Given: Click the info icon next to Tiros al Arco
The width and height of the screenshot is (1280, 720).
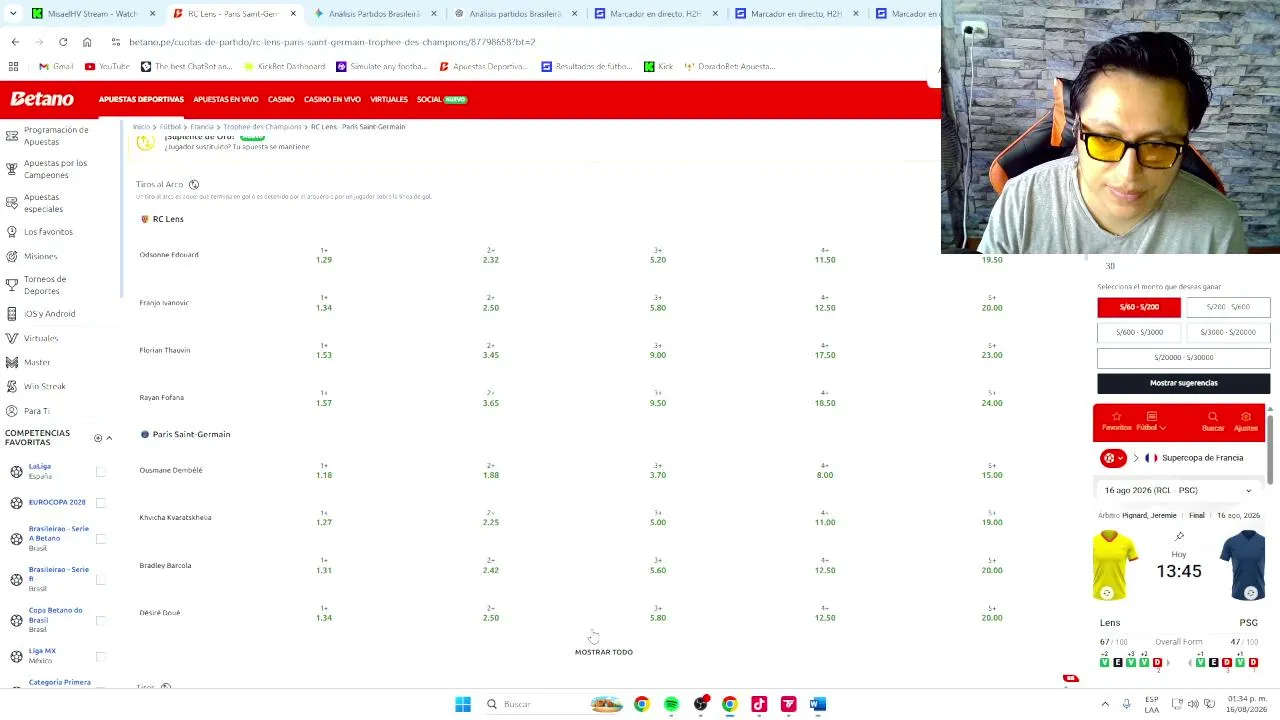Looking at the screenshot, I should click(194, 184).
